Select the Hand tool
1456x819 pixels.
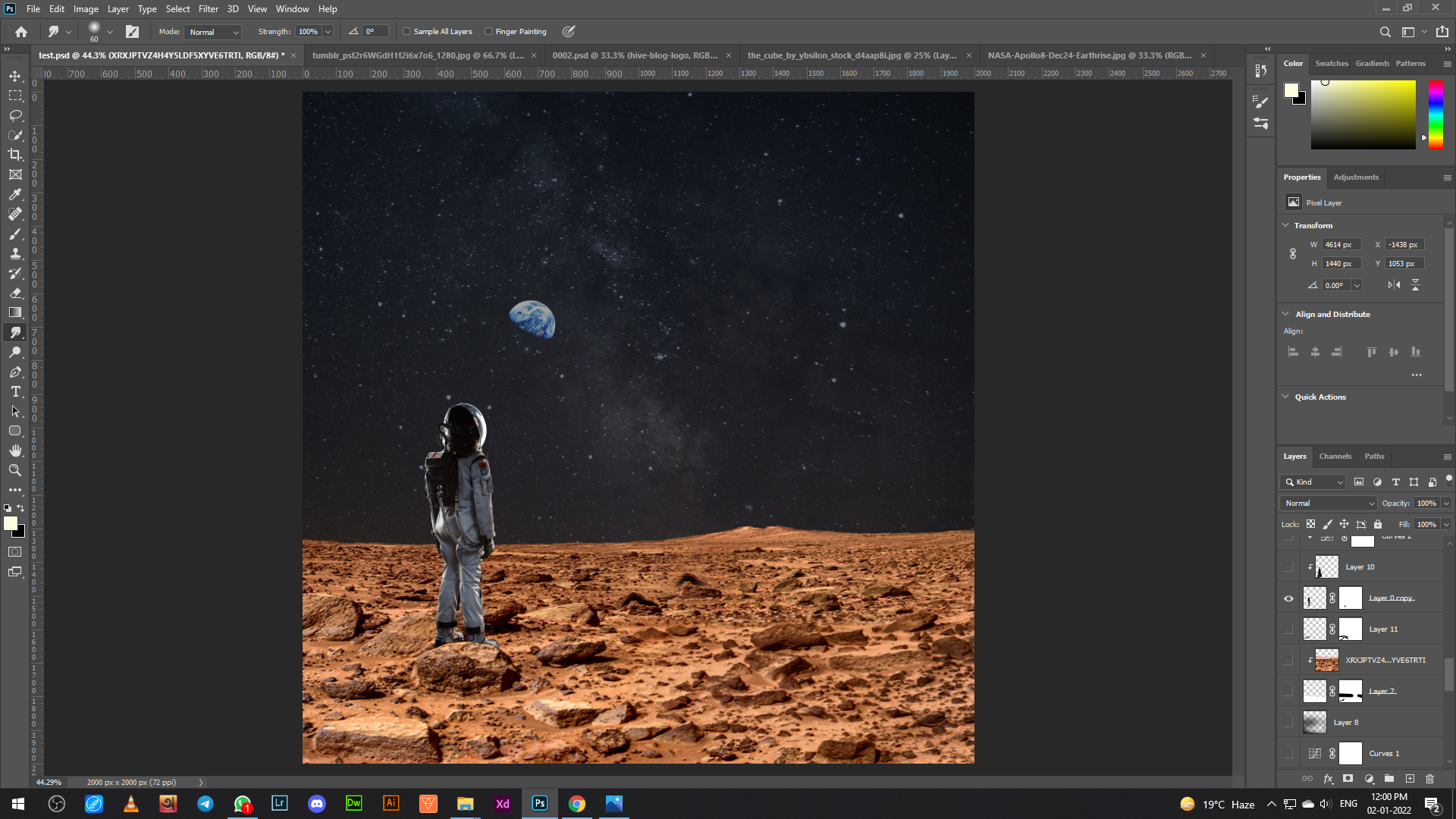pyautogui.click(x=15, y=450)
